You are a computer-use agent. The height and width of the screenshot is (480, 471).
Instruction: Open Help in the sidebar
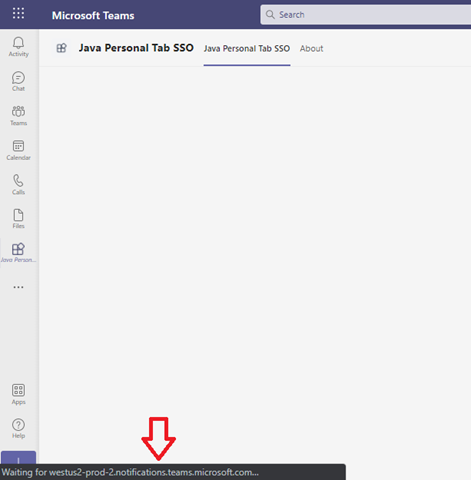click(x=18, y=429)
